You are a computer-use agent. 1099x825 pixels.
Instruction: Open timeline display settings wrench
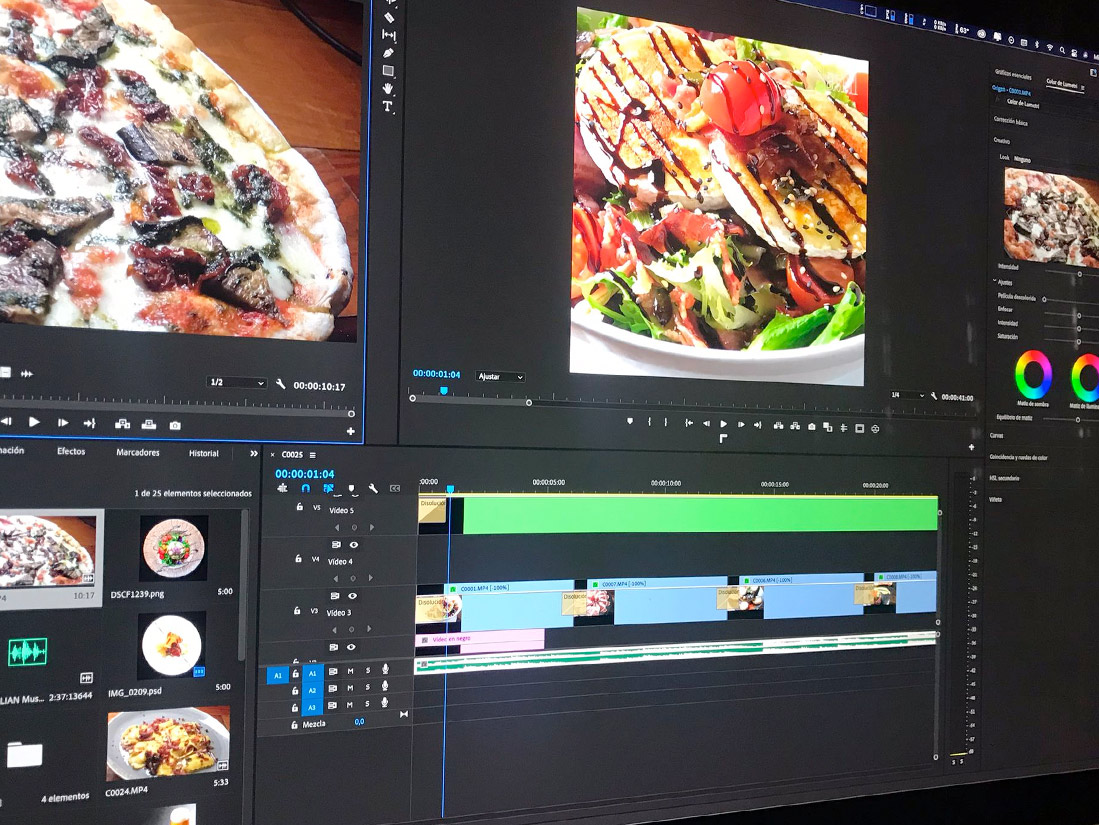[373, 489]
